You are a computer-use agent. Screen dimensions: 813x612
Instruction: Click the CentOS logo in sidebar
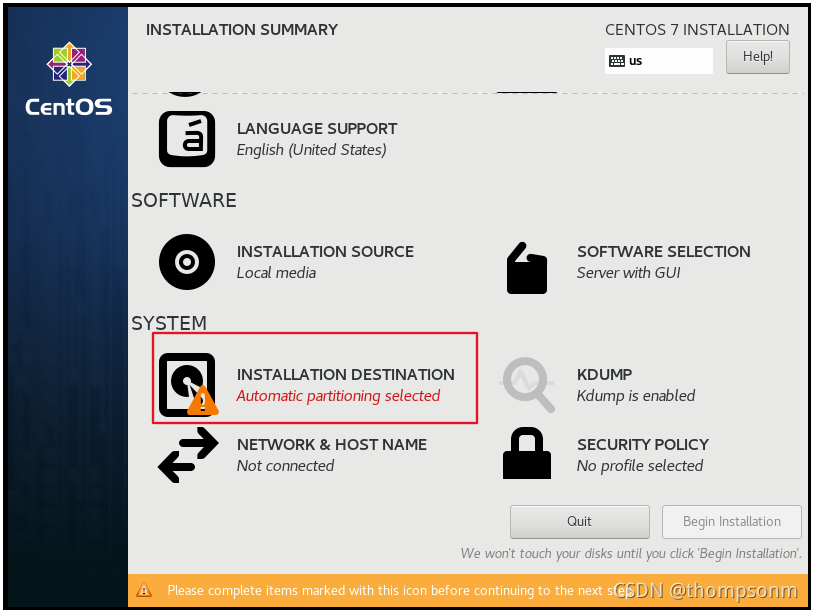click(69, 79)
